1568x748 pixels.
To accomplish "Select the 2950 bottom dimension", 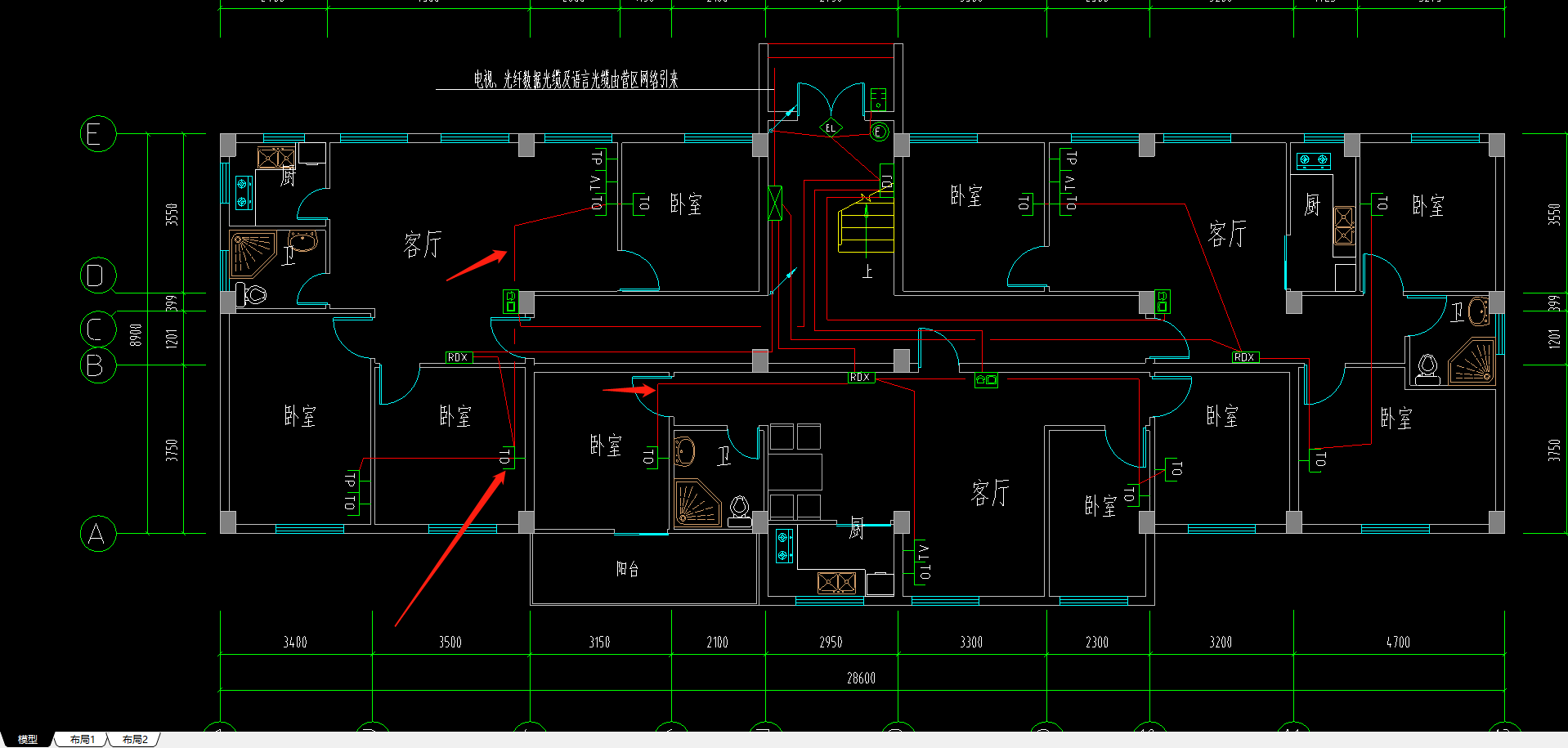I will click(x=831, y=643).
